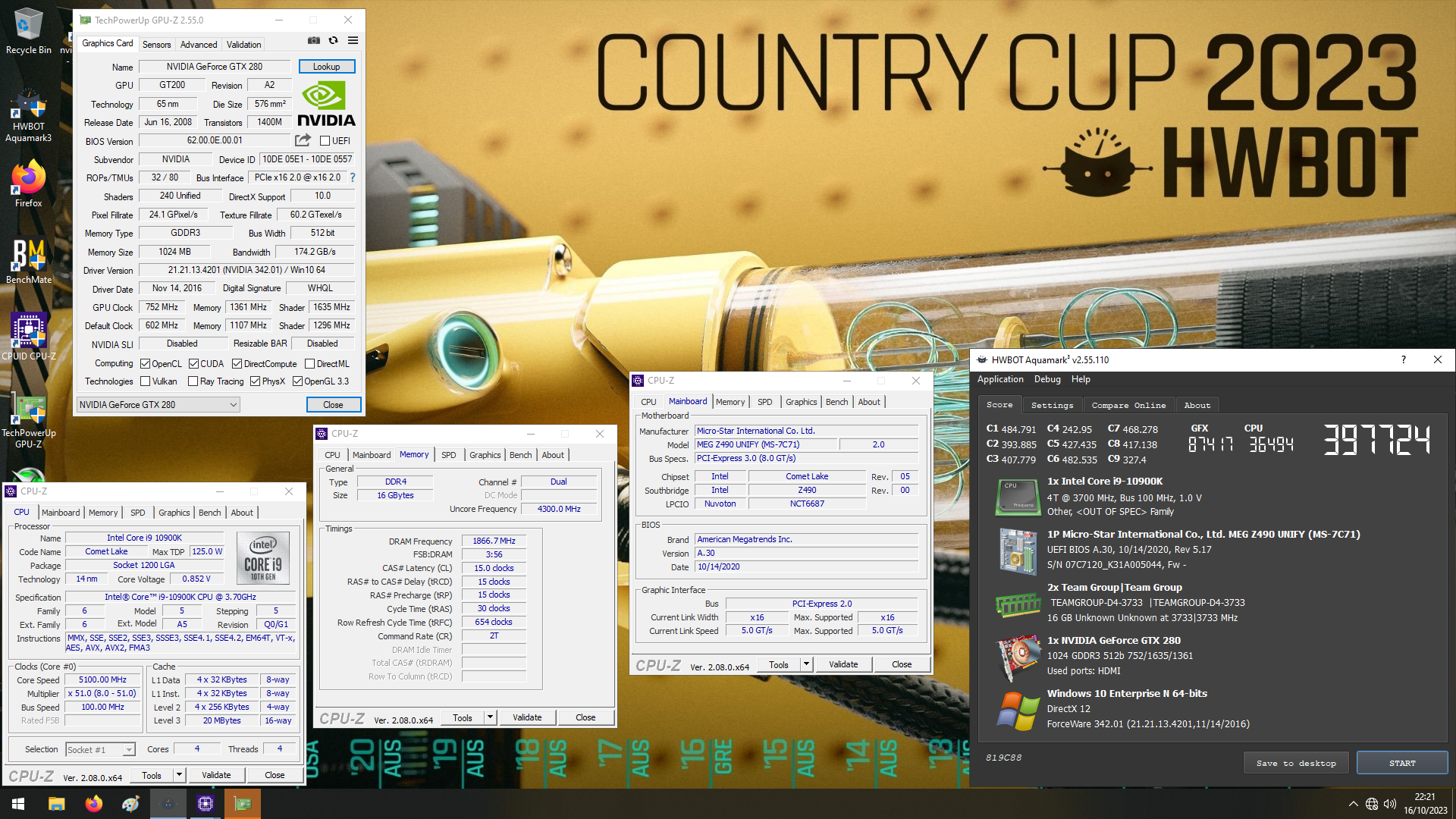Open the Validation tab in GPU-Z

(243, 45)
